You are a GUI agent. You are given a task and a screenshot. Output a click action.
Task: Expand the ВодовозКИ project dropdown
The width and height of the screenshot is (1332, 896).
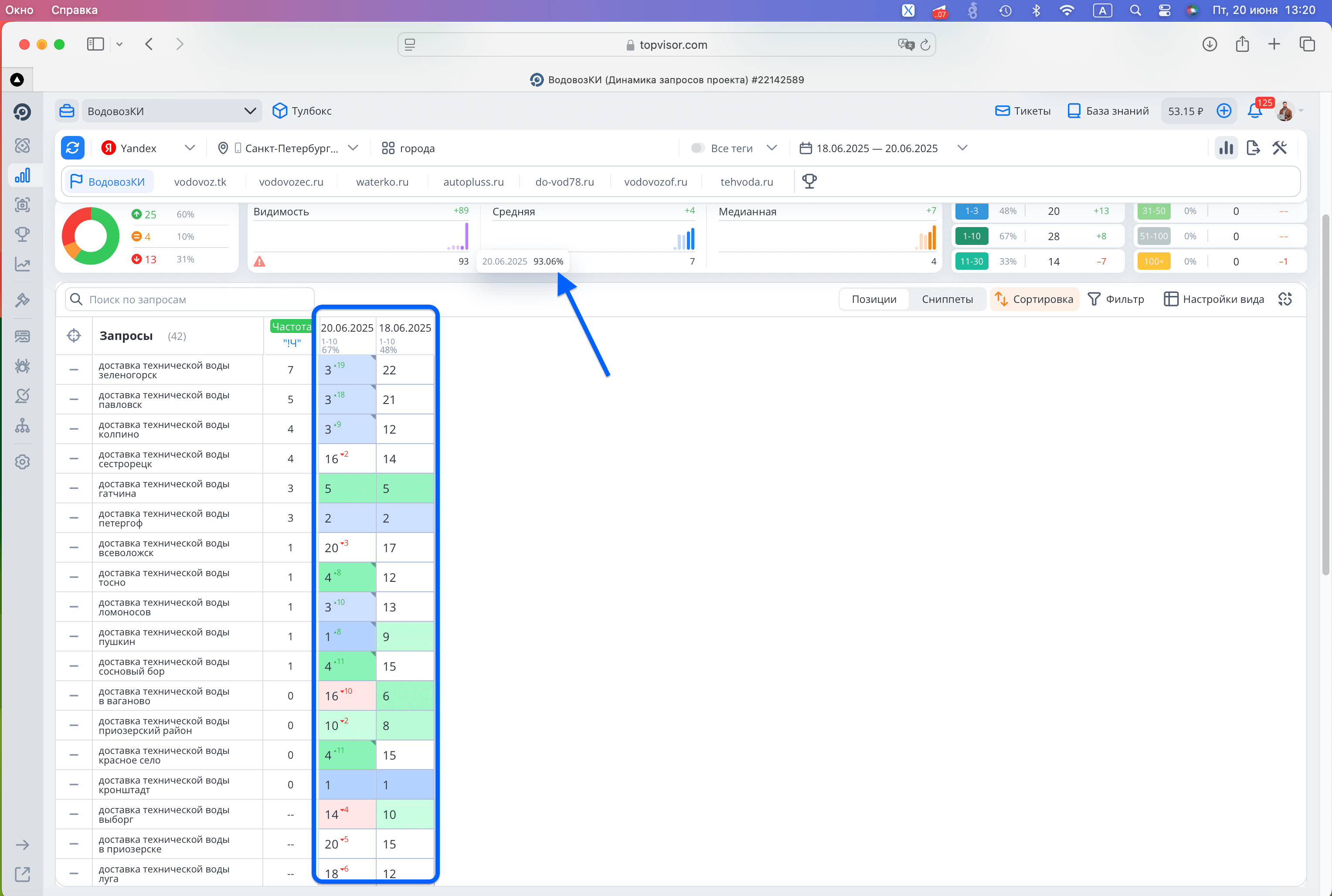tap(249, 111)
